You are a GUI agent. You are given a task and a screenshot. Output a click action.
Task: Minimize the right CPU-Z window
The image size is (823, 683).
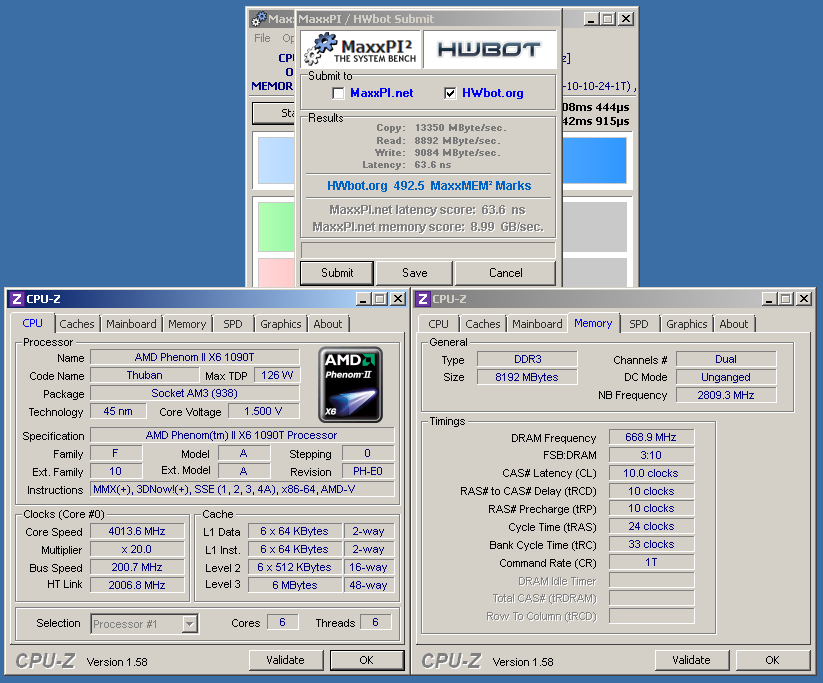coord(769,299)
